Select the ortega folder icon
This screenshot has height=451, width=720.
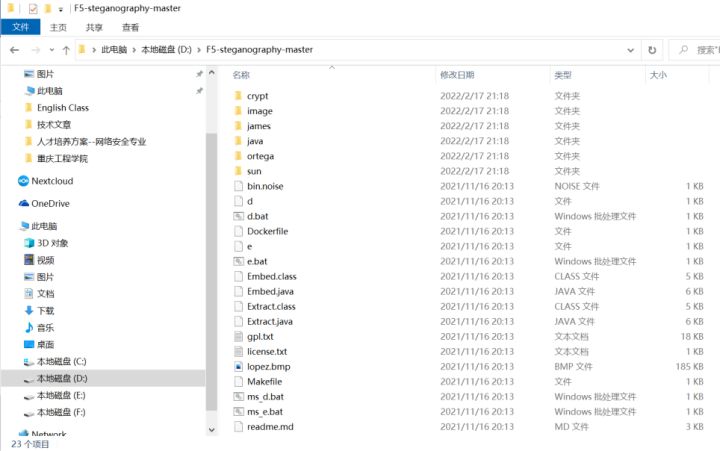(x=238, y=156)
